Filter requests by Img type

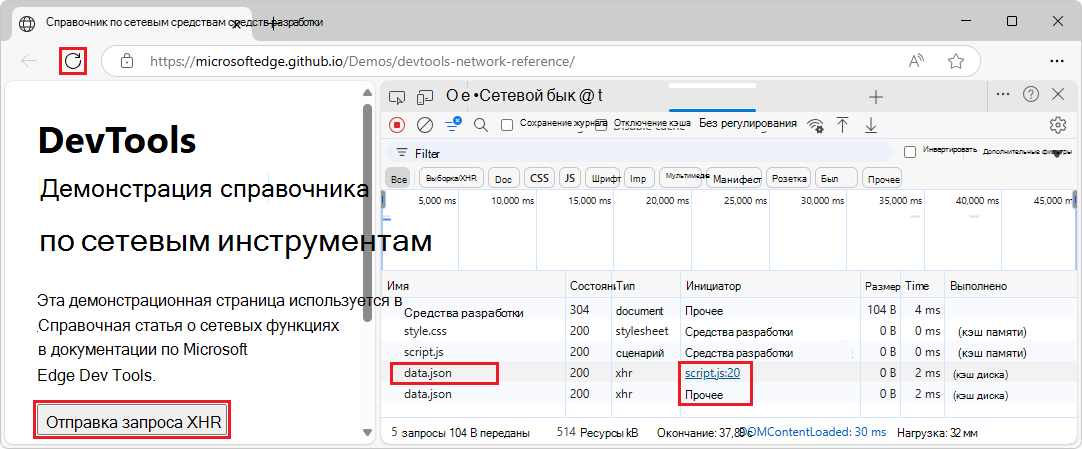tap(638, 179)
